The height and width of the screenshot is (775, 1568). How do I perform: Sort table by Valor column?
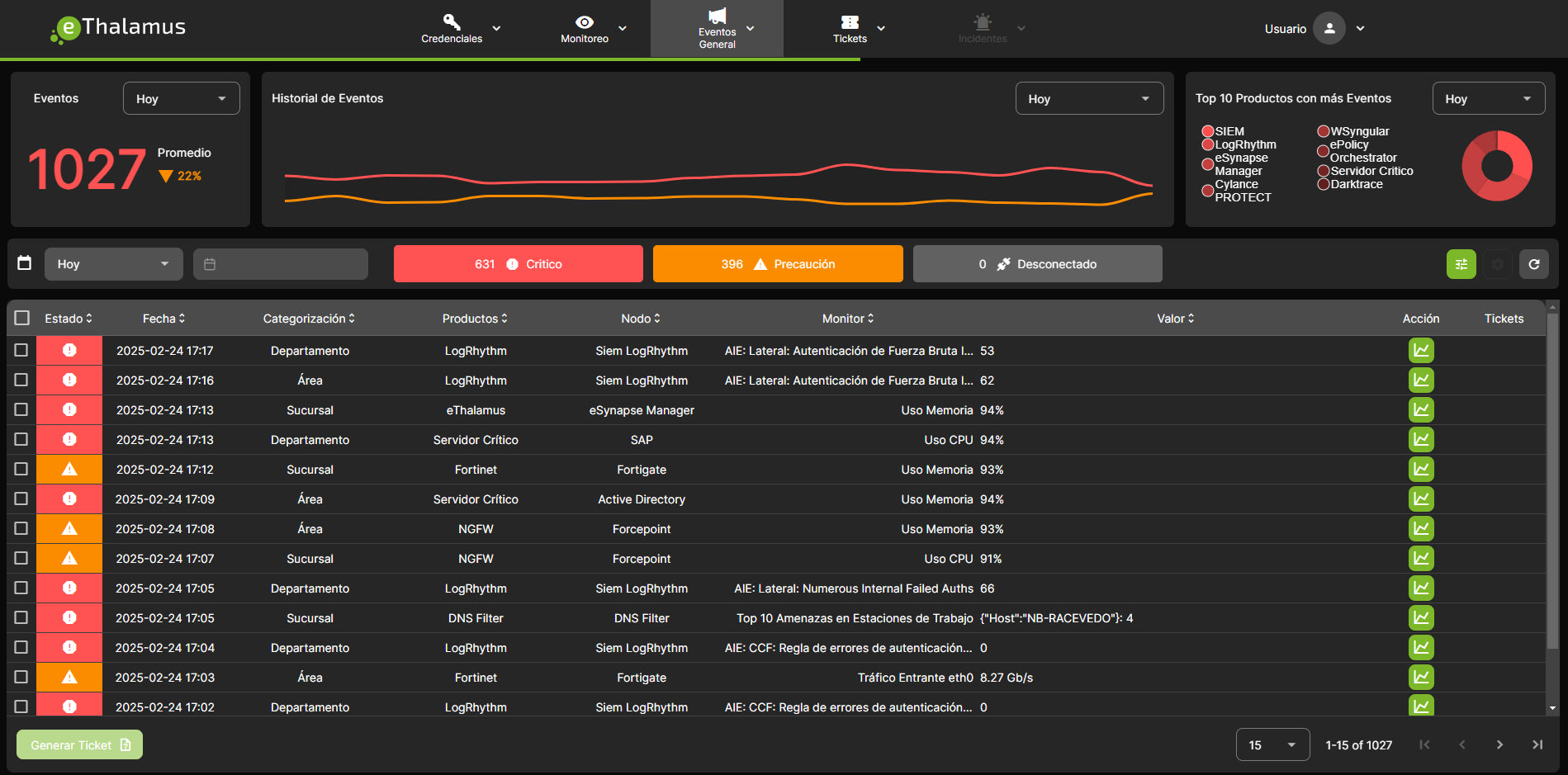(x=1176, y=319)
